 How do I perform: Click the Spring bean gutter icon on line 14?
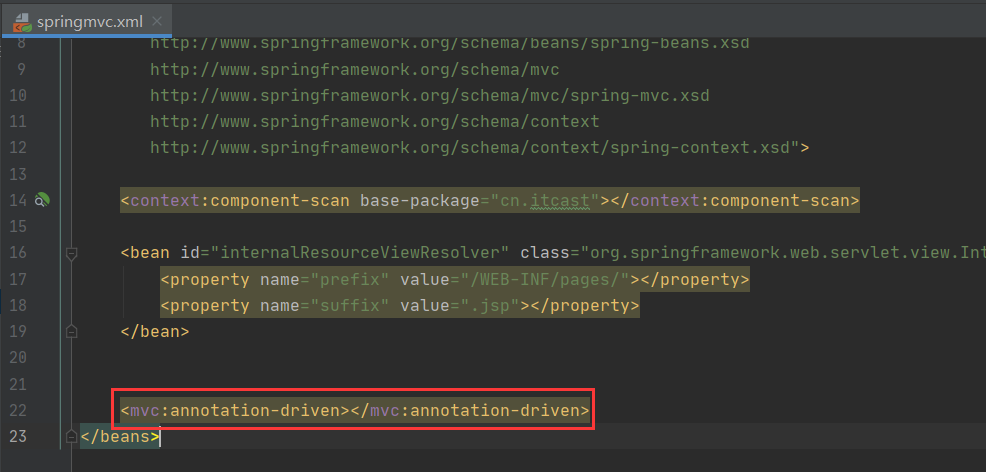(42, 200)
